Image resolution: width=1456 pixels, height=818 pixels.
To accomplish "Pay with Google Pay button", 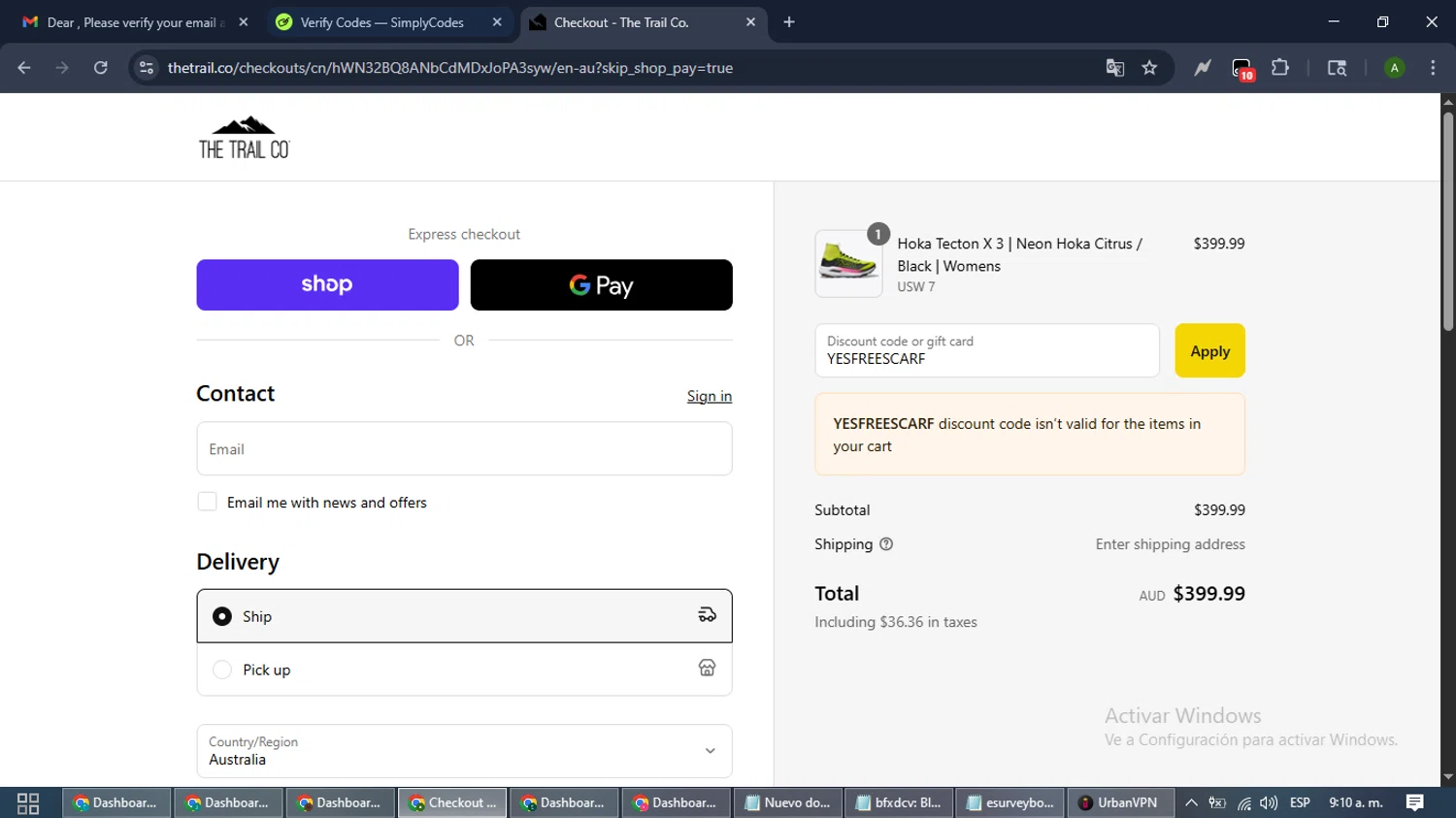I will coord(601,285).
